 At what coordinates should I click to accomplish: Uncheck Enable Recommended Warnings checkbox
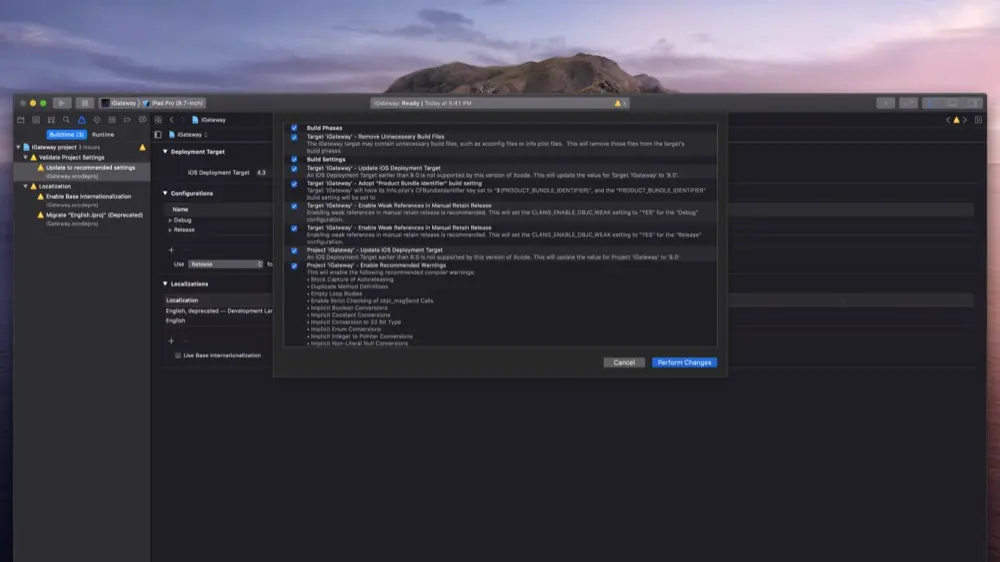click(294, 265)
